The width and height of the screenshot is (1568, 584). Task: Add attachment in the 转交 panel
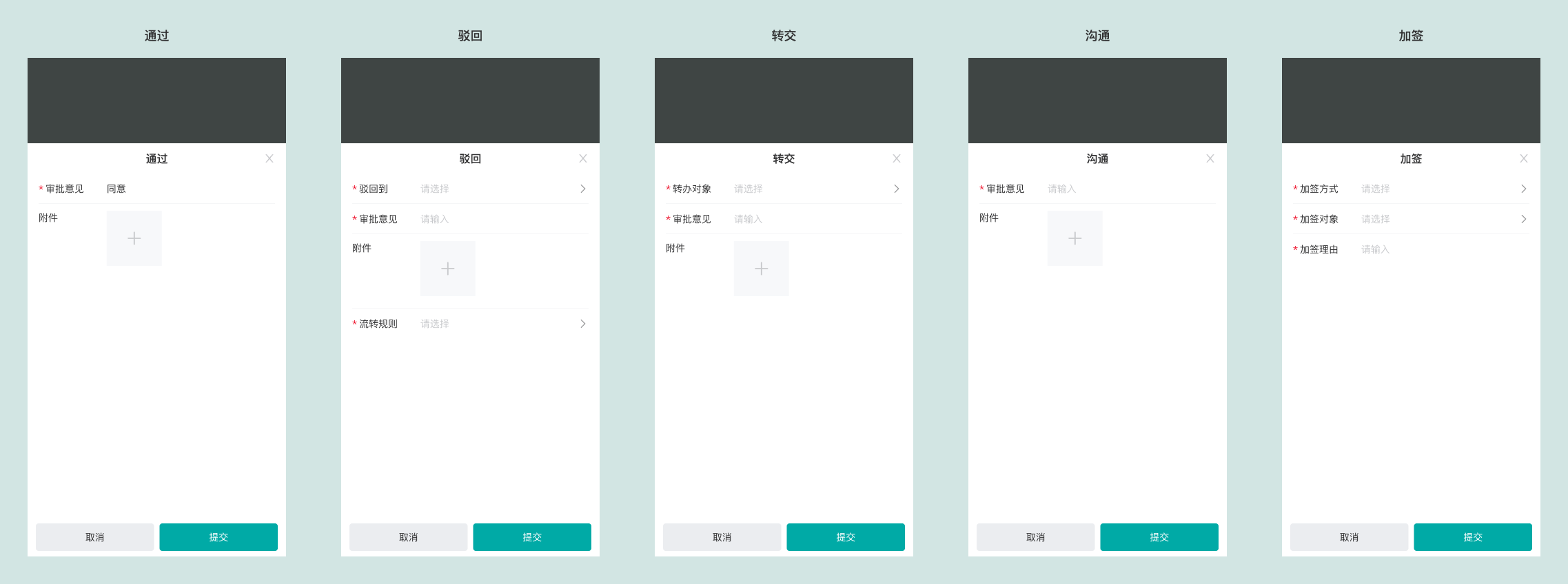coord(761,269)
